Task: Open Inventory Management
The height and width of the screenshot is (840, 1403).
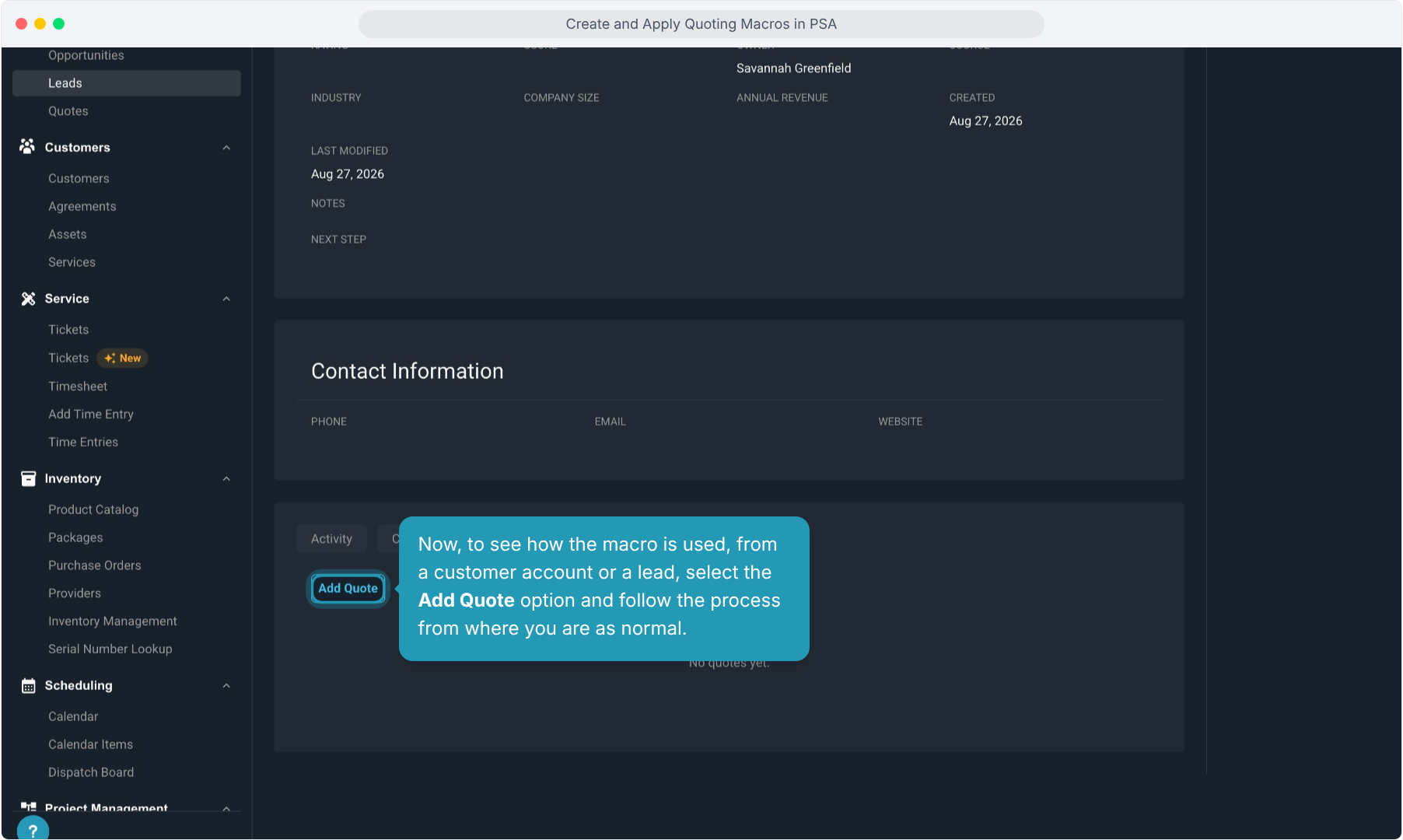Action: coord(113,621)
